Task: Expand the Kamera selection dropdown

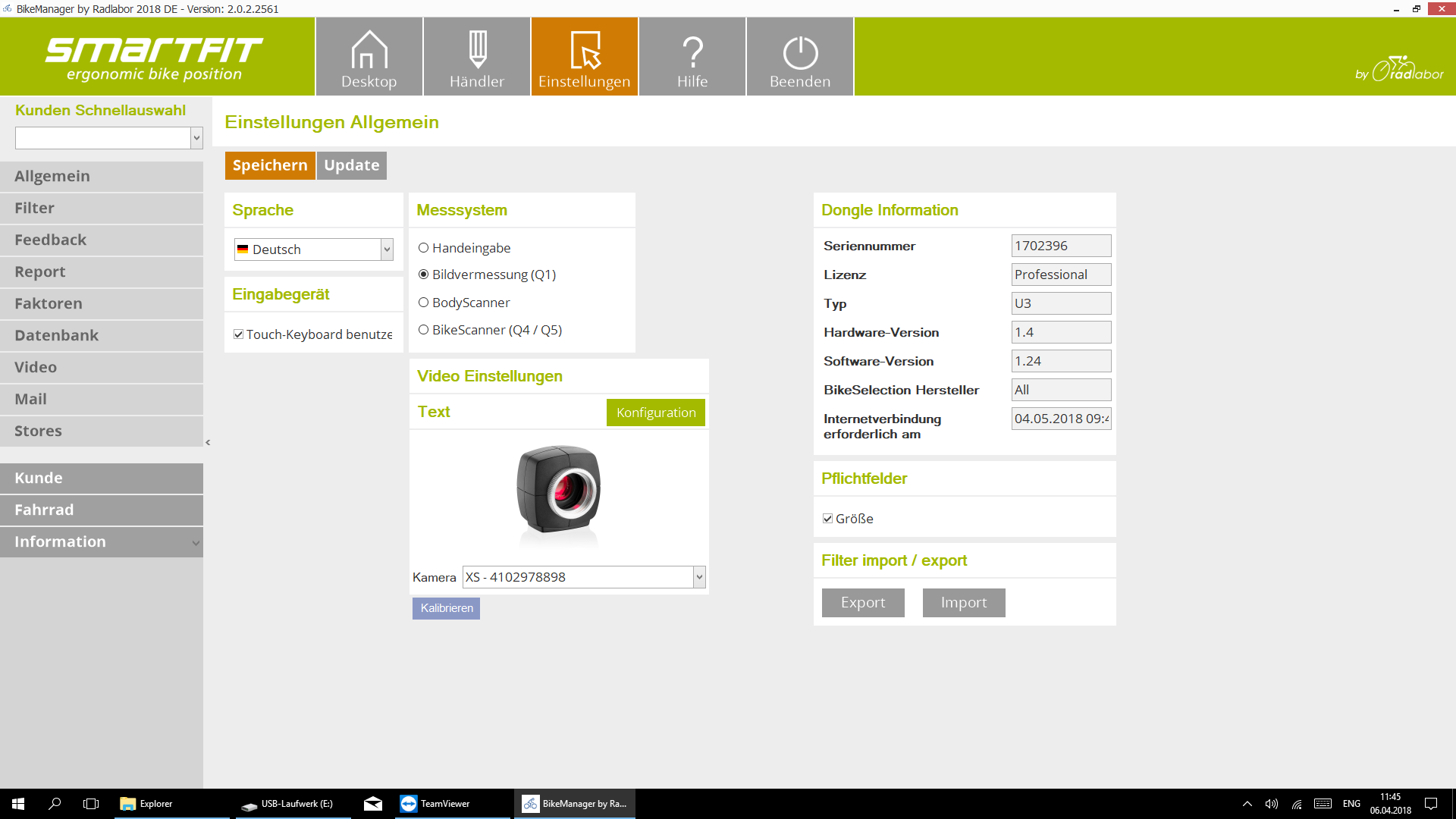Action: [x=699, y=577]
